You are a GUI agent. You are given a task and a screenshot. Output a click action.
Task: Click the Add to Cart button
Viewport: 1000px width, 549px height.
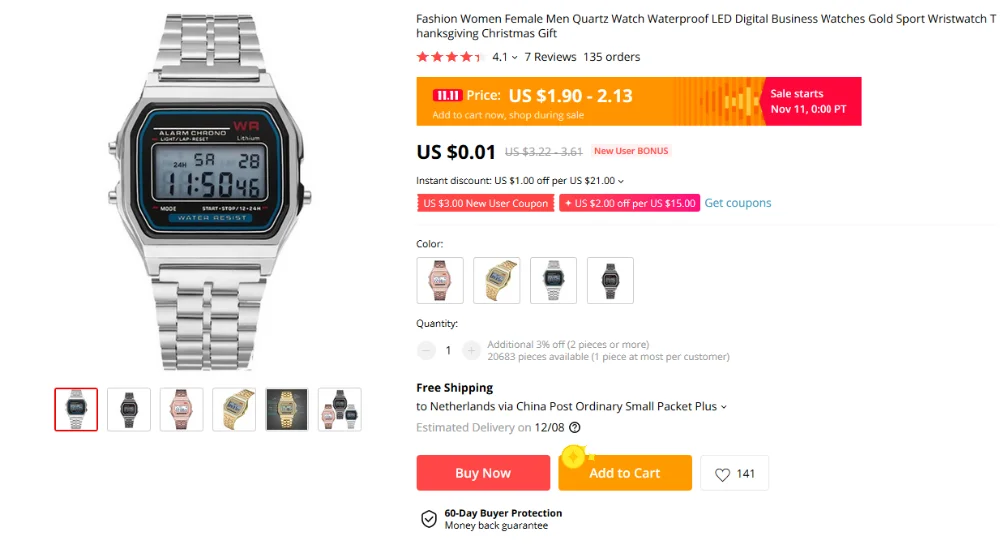tap(625, 473)
